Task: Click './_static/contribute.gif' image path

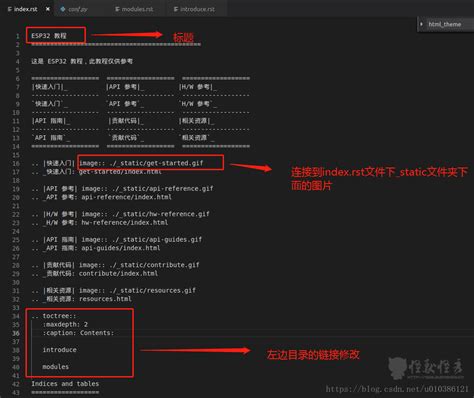Action: 154,265
